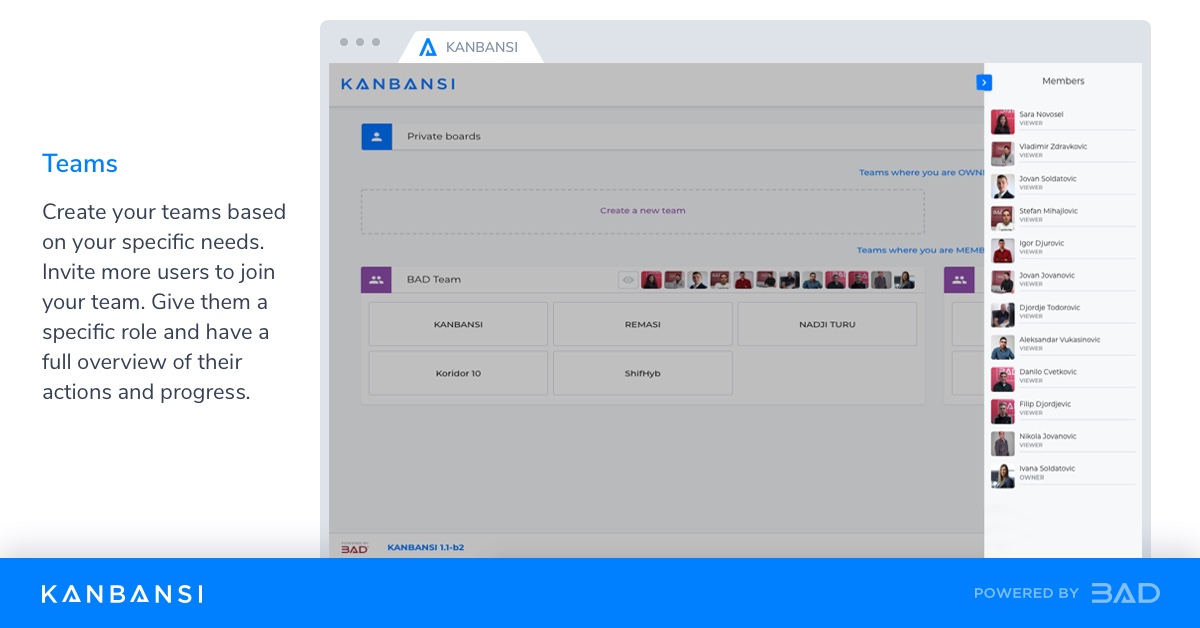Click the KANBANSI logo in the blue banner
The height and width of the screenshot is (628, 1200).
tap(122, 594)
